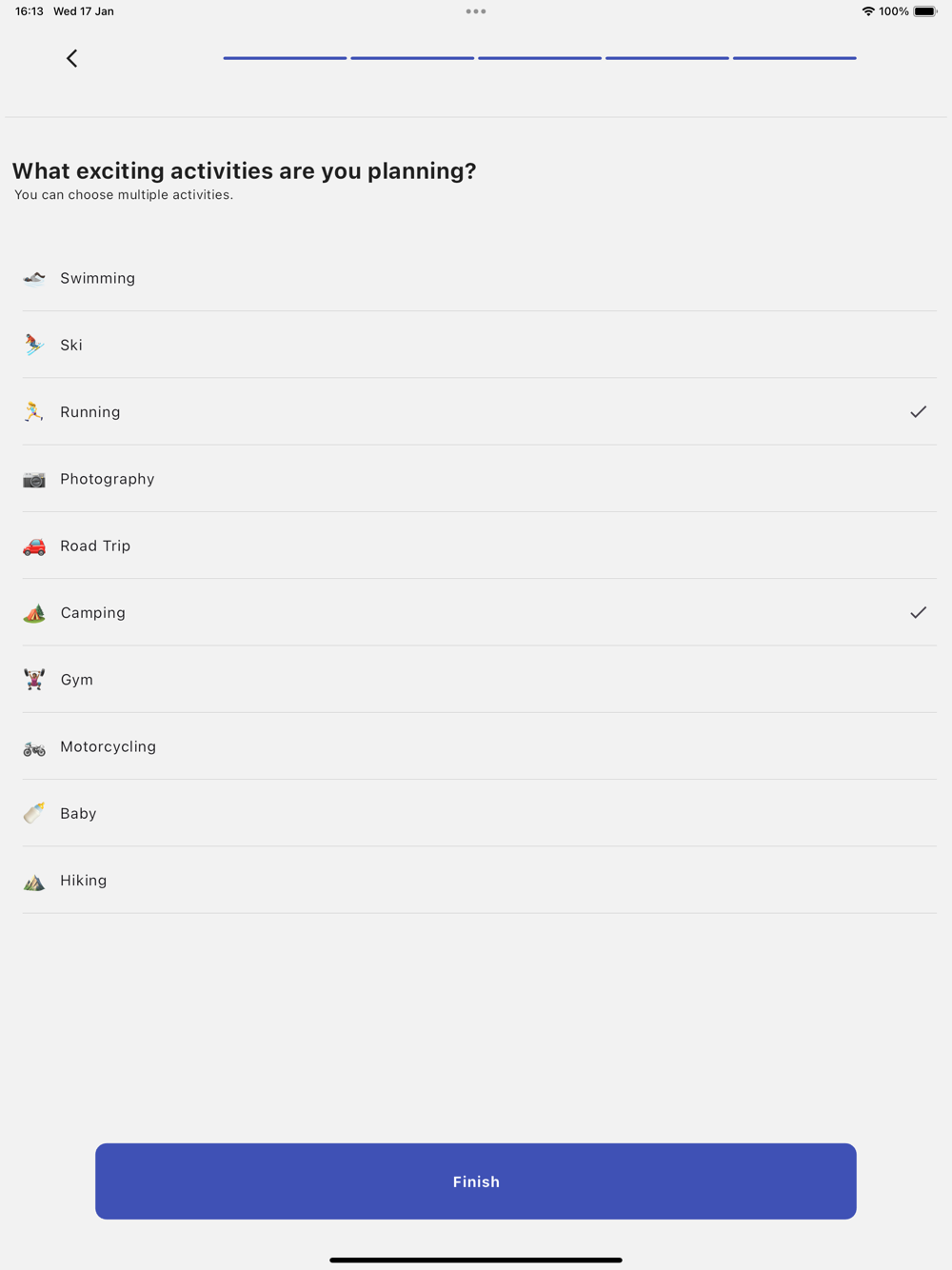This screenshot has height=1270, width=952.
Task: Uncheck the Running checkmark
Action: pyautogui.click(x=918, y=412)
